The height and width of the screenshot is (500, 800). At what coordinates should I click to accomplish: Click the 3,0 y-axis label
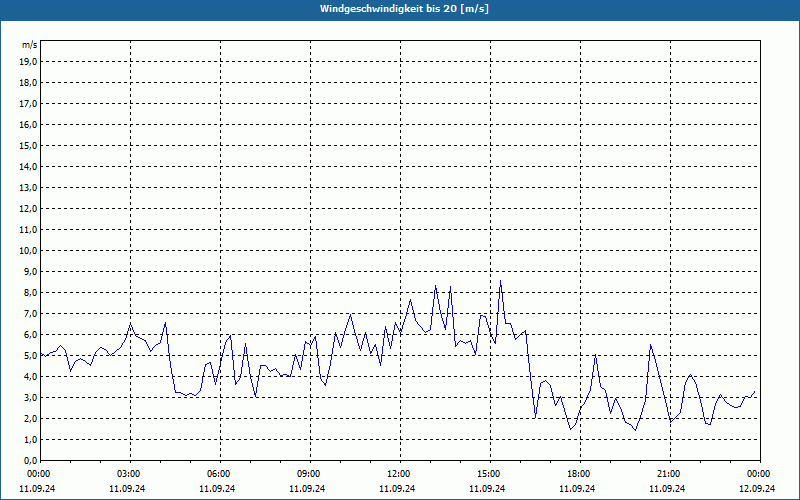point(30,397)
